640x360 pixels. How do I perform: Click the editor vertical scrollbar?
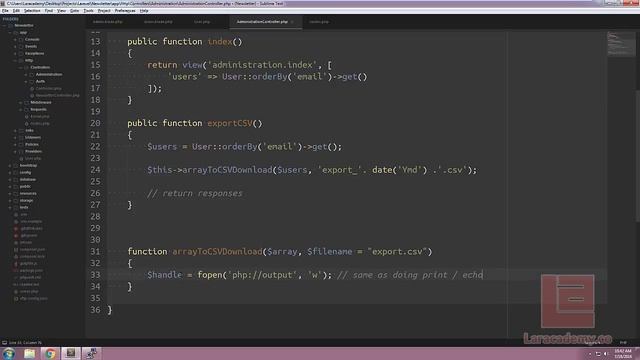click(638, 155)
